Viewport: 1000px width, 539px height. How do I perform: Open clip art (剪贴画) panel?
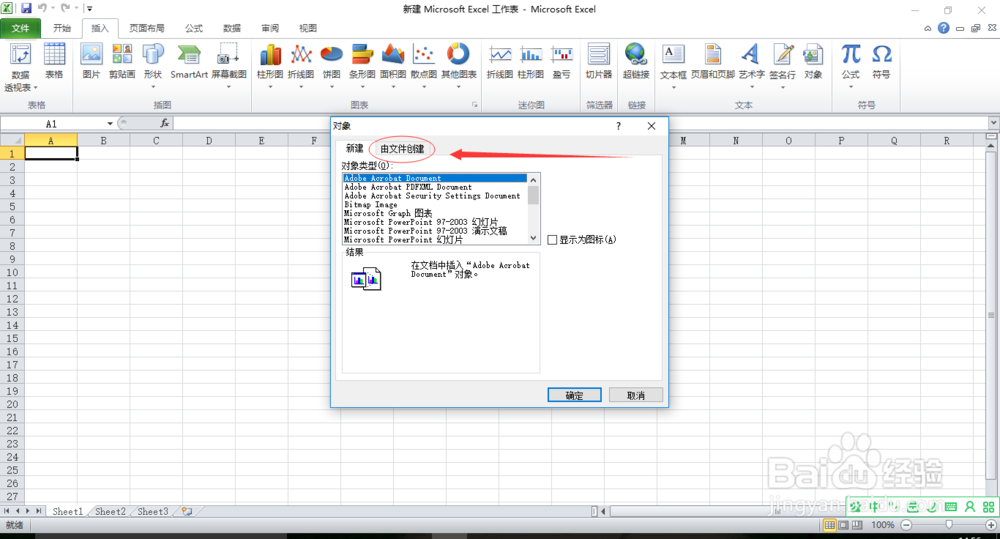122,62
